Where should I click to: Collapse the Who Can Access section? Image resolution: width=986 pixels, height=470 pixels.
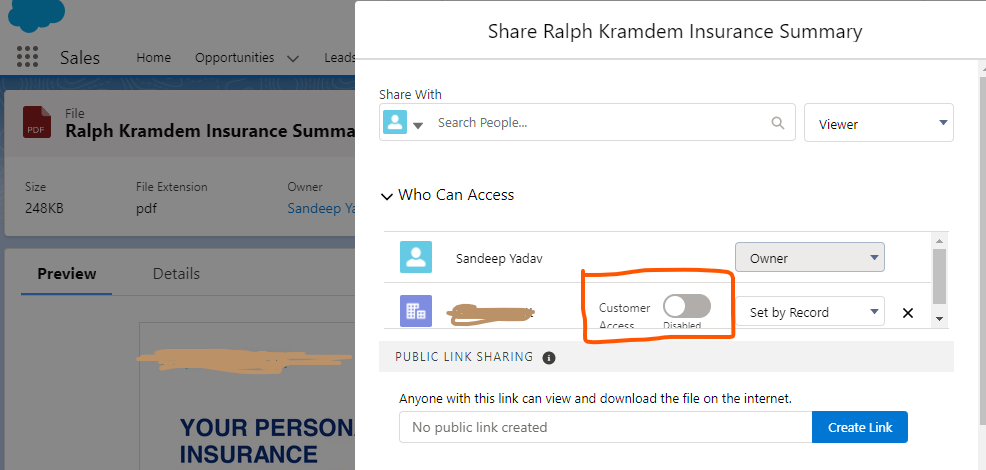pyautogui.click(x=387, y=196)
